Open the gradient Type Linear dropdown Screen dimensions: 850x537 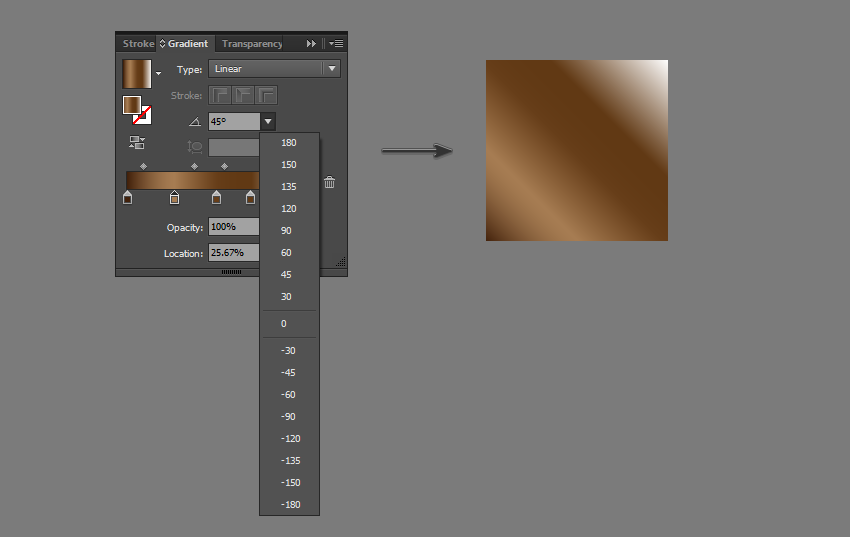point(274,69)
